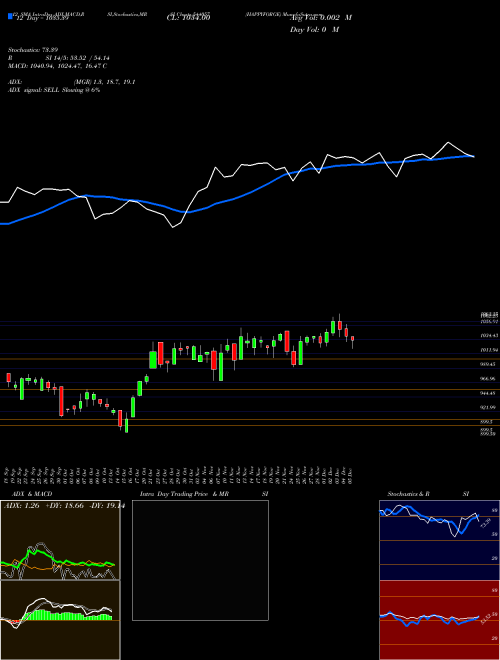The image size is (500, 660).
Task: Open the MACD histogram chart panel
Action: pos(60,620)
